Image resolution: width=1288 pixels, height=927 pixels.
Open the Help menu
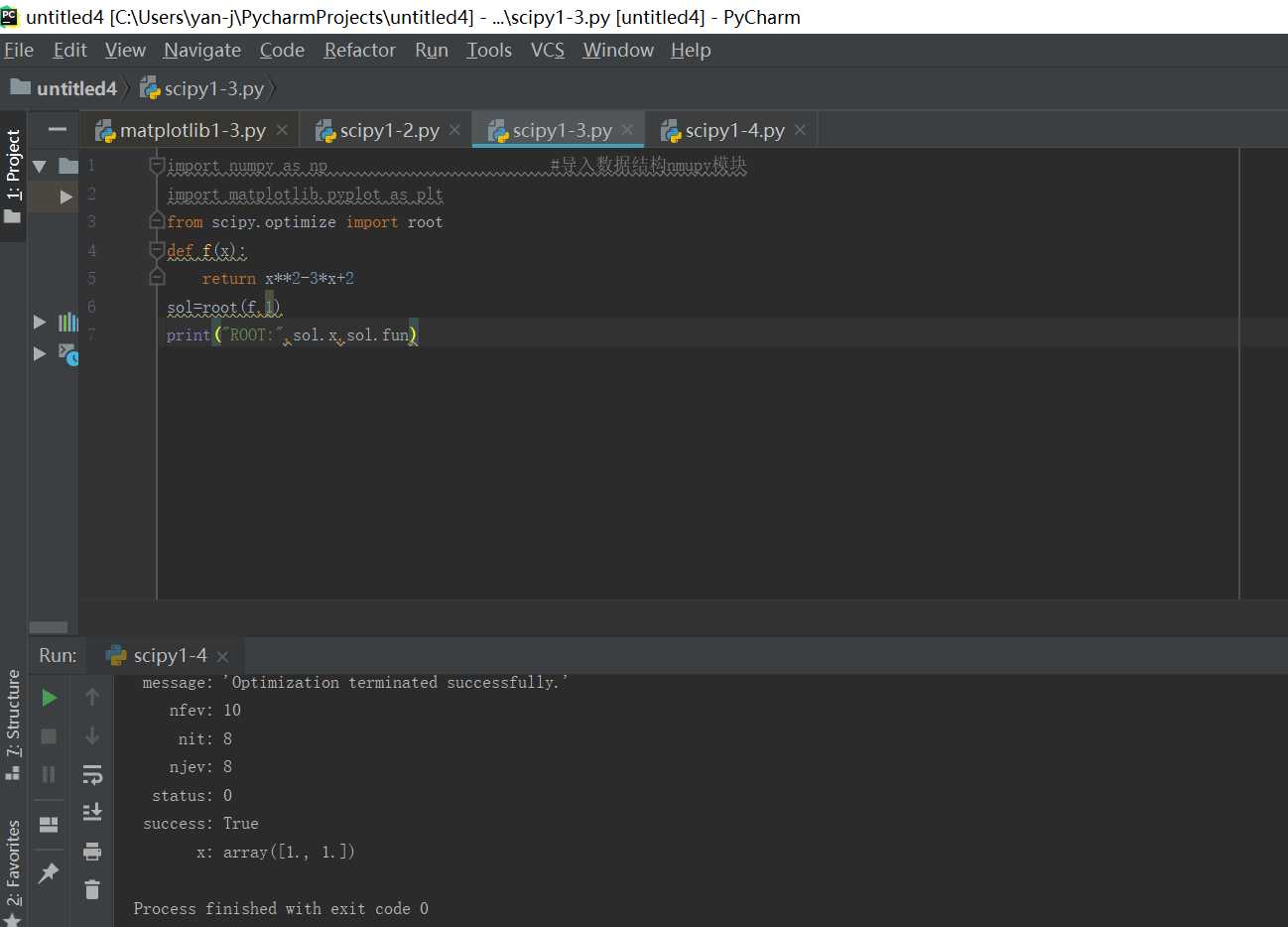(x=691, y=50)
